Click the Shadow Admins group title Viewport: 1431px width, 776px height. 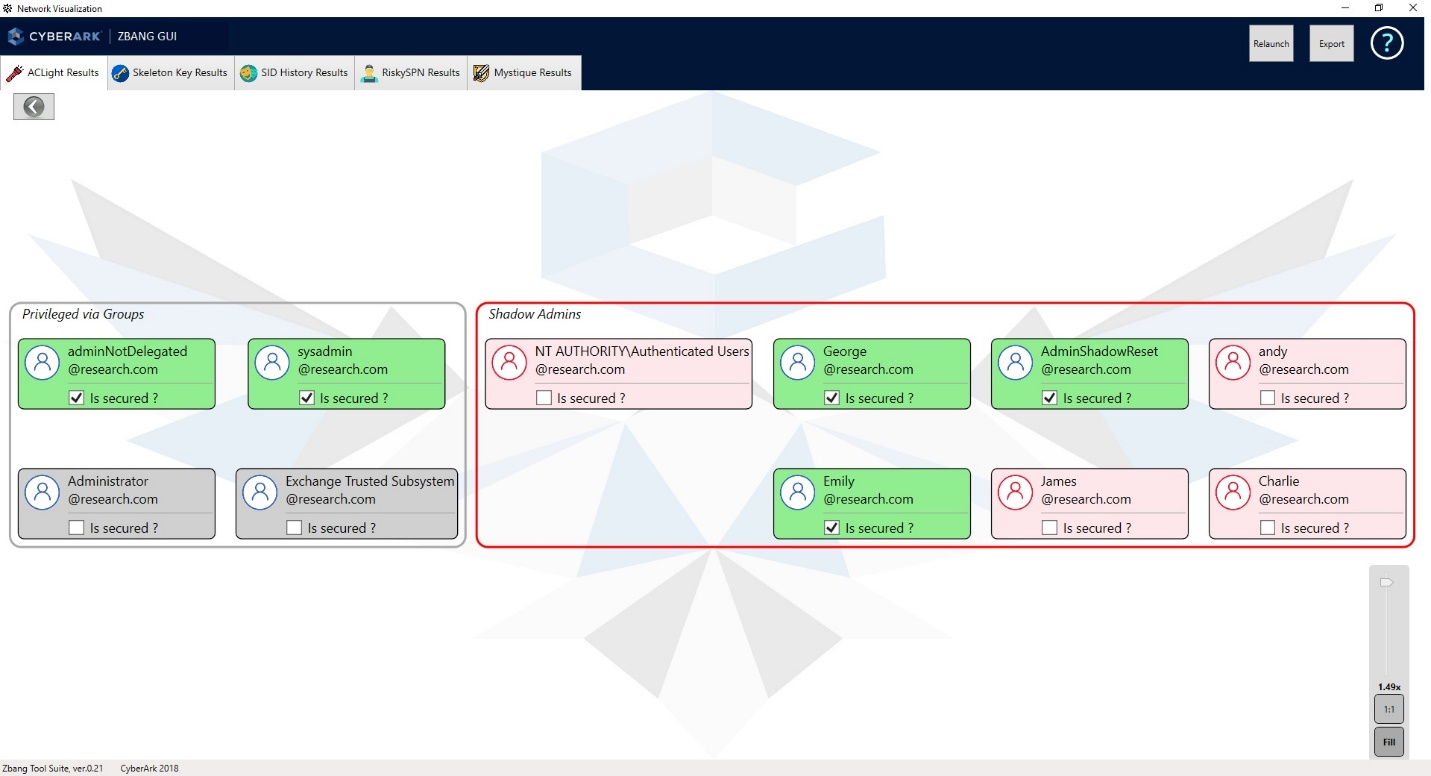[535, 314]
